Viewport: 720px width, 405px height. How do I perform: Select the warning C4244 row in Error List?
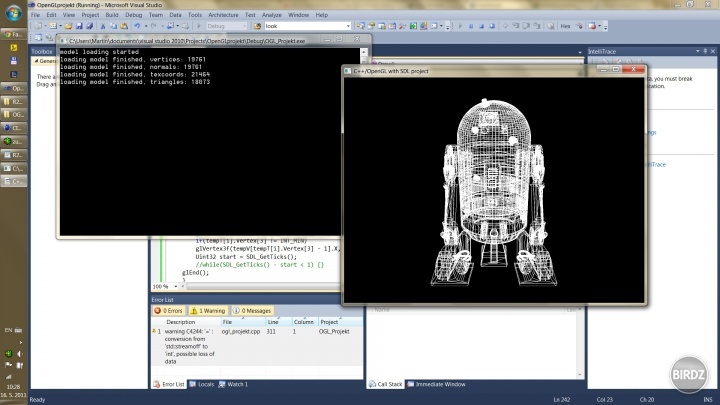click(257, 346)
